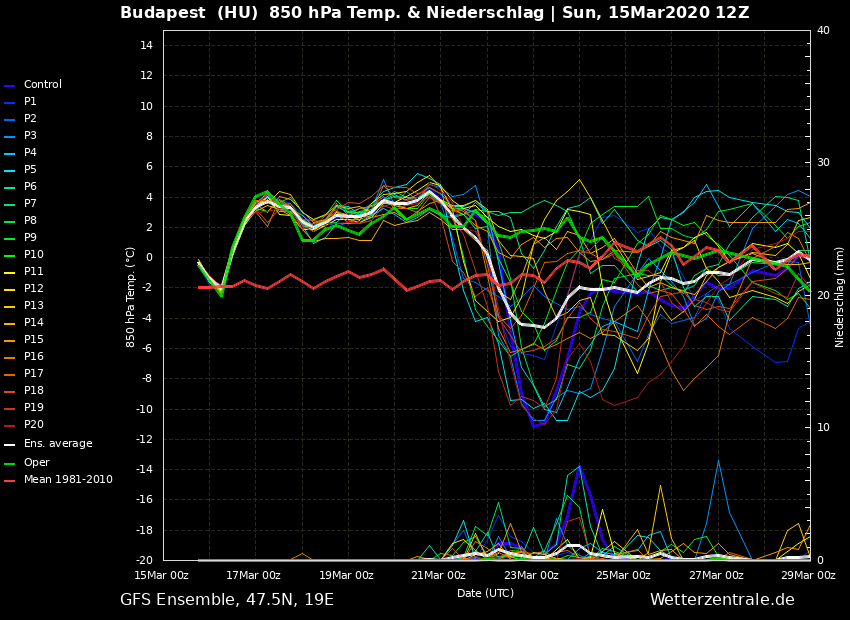Open the Wetterzentrale.de link text
The image size is (850, 620).
[722, 600]
